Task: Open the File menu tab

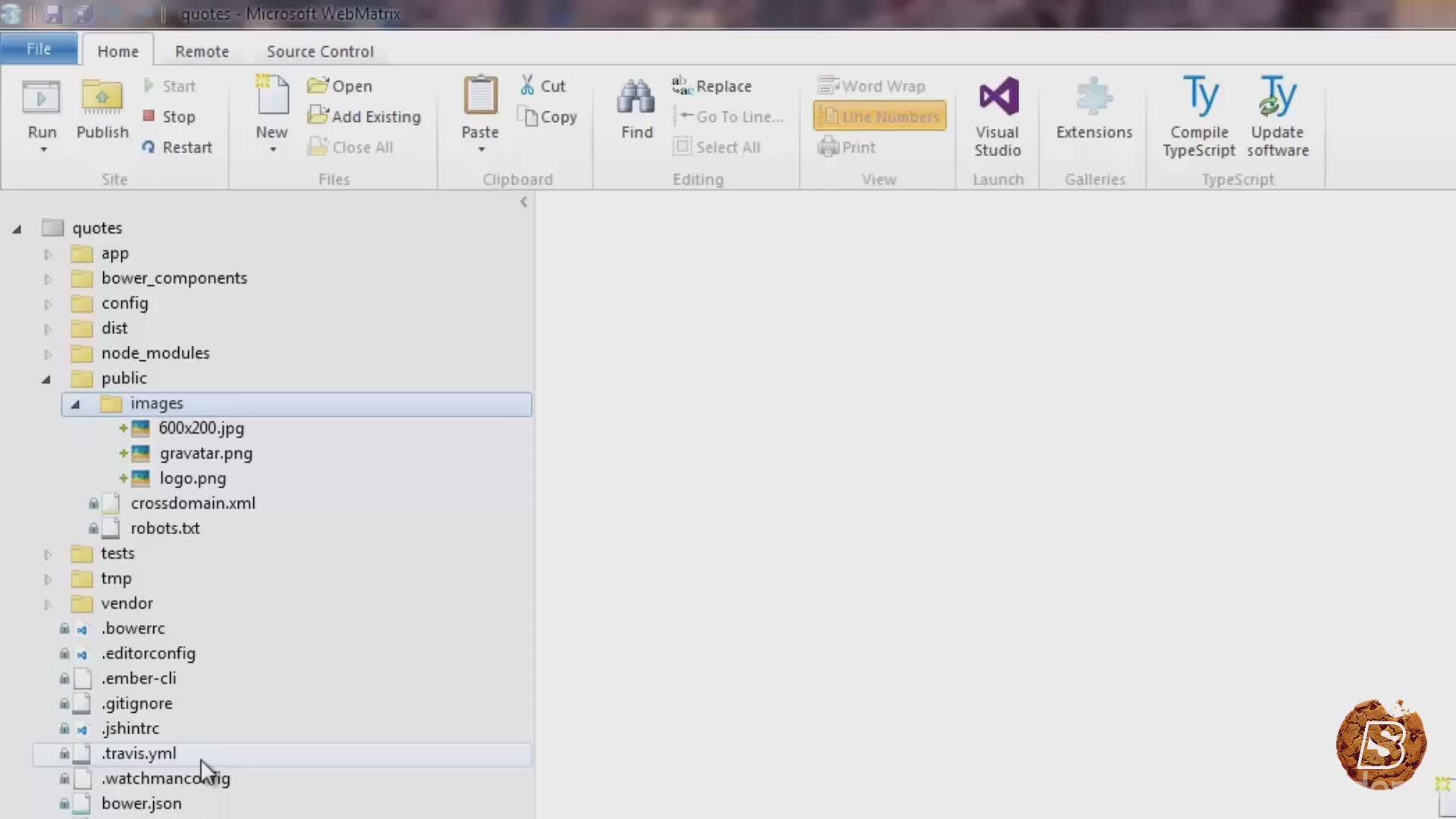Action: [39, 49]
